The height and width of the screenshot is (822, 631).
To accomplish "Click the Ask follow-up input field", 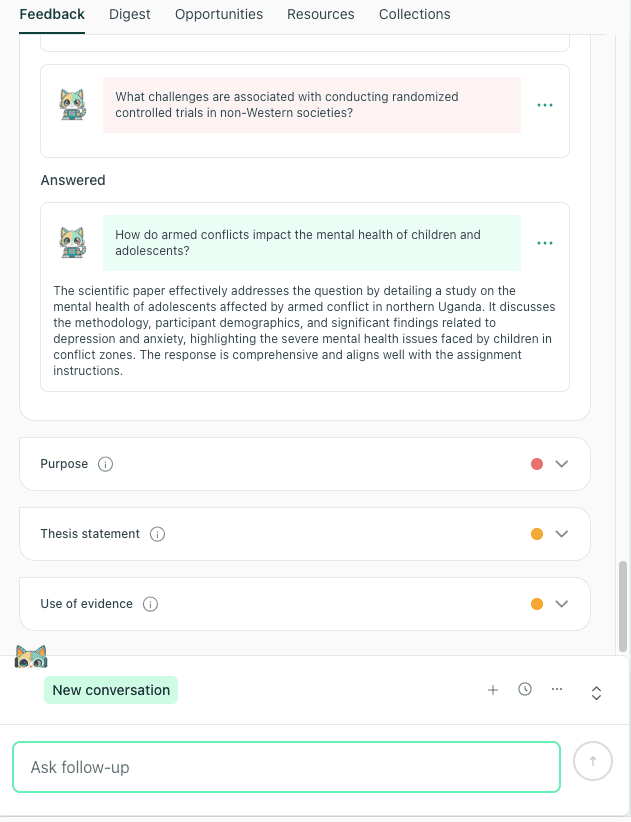I will tap(286, 765).
